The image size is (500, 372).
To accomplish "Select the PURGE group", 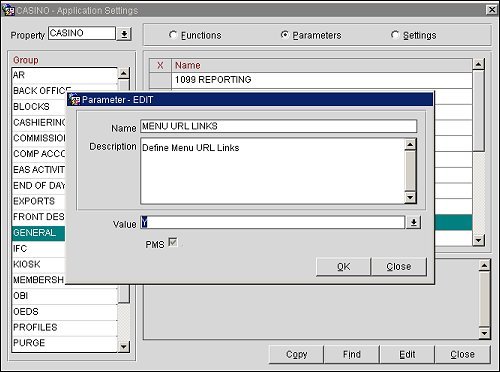I will click(65, 343).
